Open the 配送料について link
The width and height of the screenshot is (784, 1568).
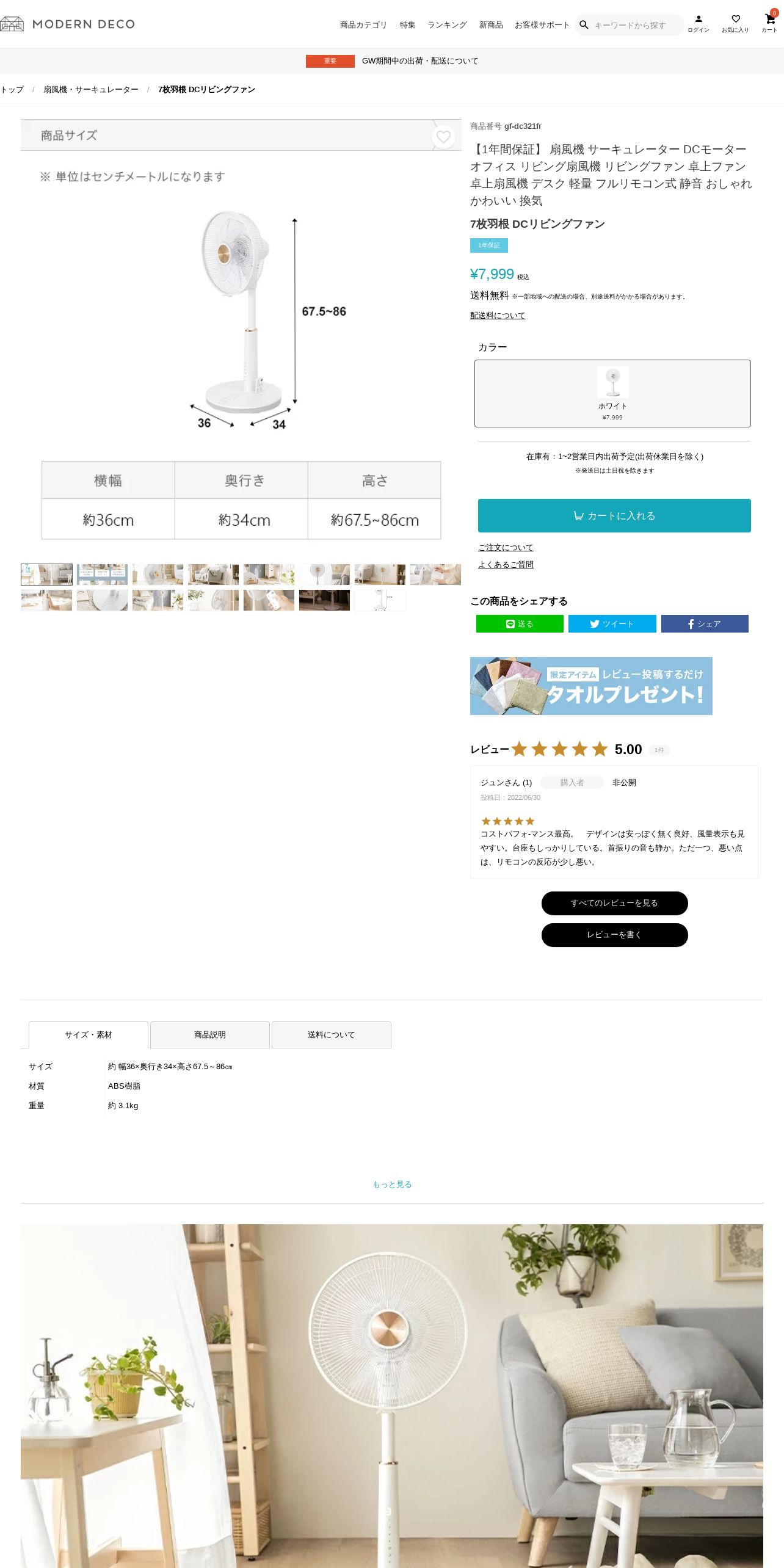498,315
